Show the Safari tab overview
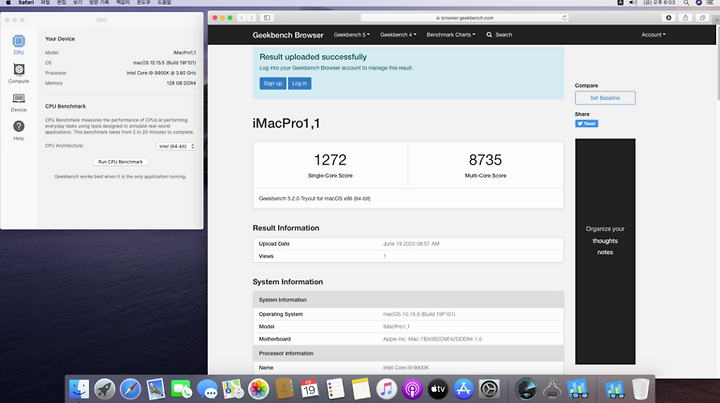 (x=702, y=17)
